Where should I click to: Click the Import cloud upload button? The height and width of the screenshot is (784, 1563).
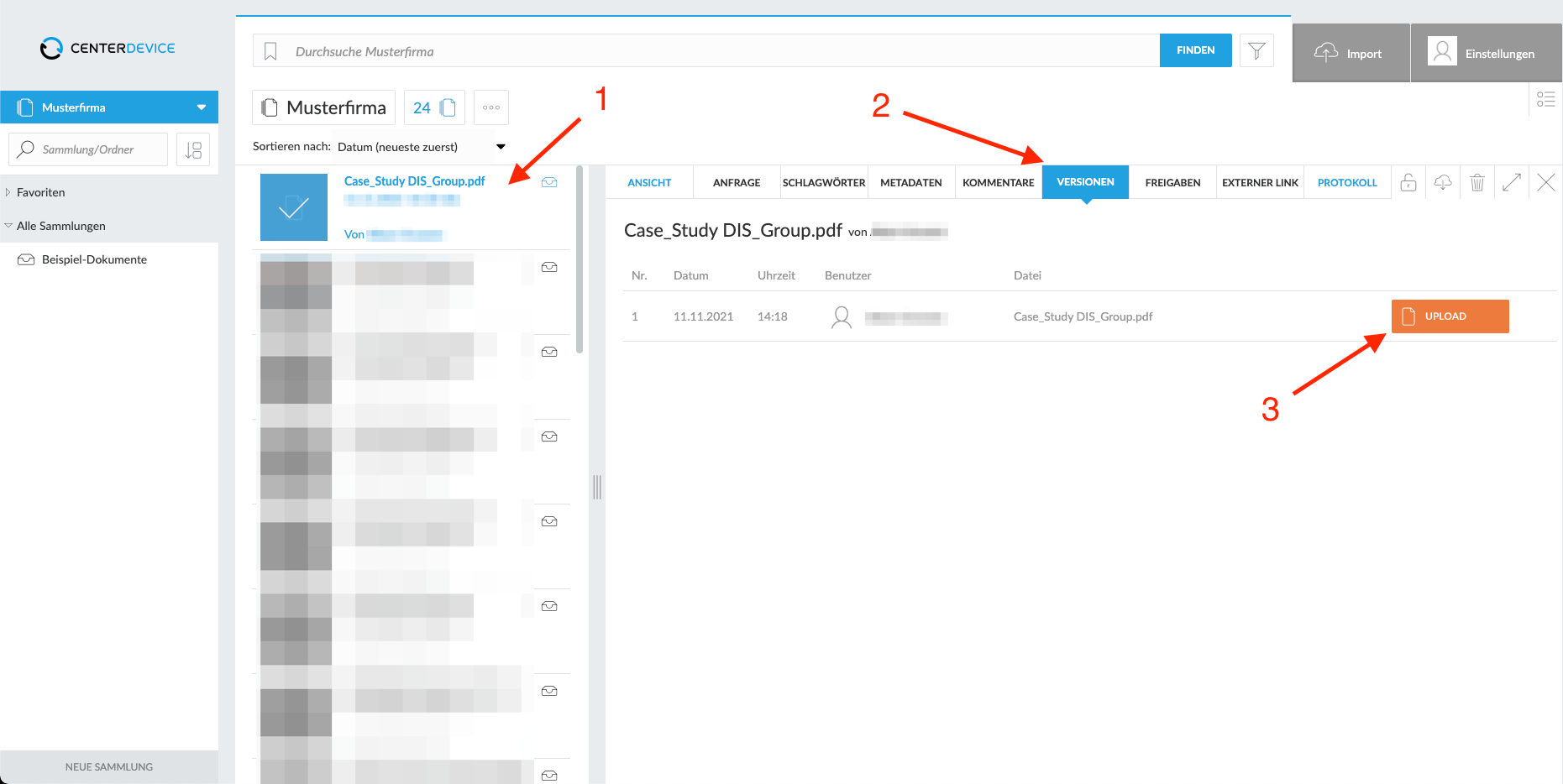coord(1351,53)
